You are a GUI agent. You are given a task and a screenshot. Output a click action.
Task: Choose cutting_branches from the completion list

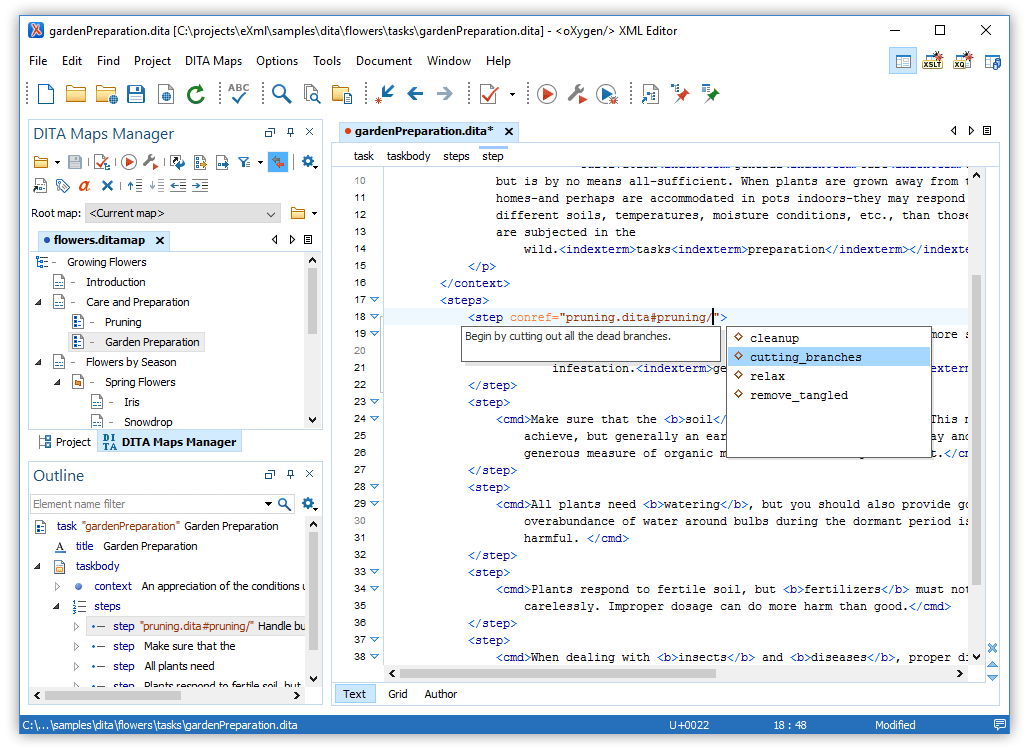click(828, 357)
